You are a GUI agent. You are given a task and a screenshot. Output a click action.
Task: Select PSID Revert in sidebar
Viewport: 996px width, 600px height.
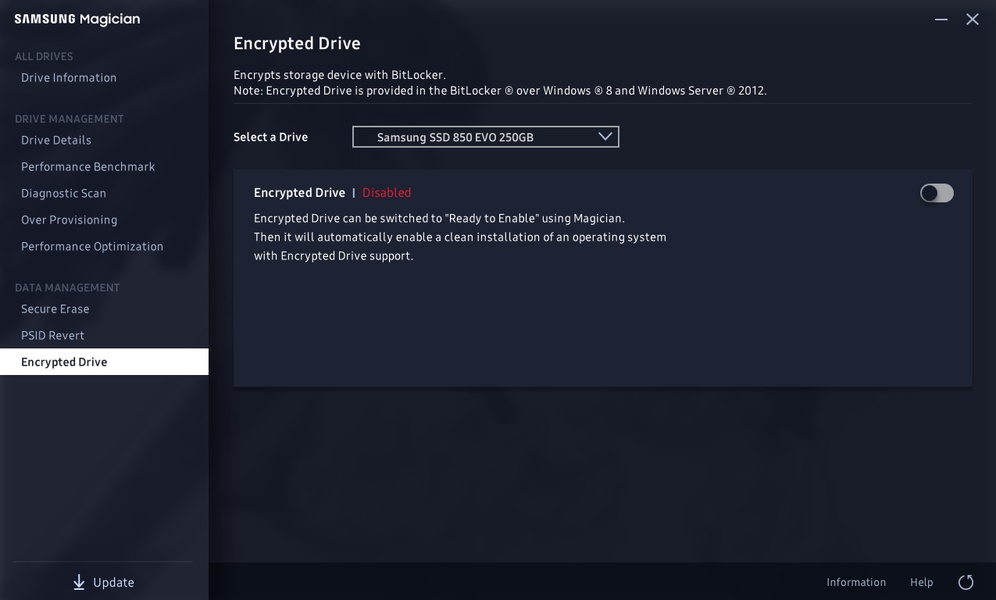click(53, 336)
